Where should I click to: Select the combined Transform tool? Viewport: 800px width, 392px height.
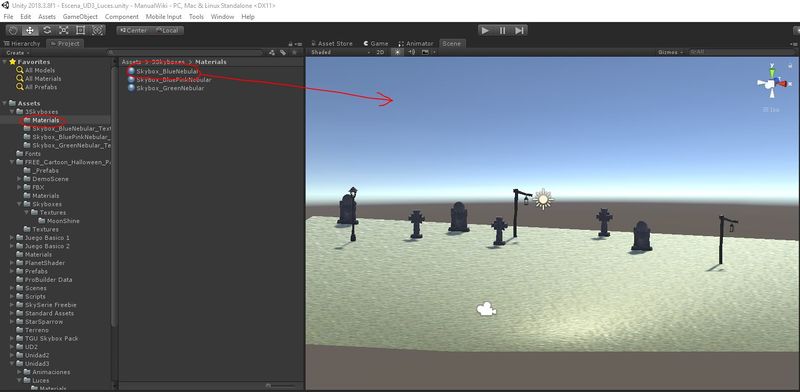coord(97,31)
